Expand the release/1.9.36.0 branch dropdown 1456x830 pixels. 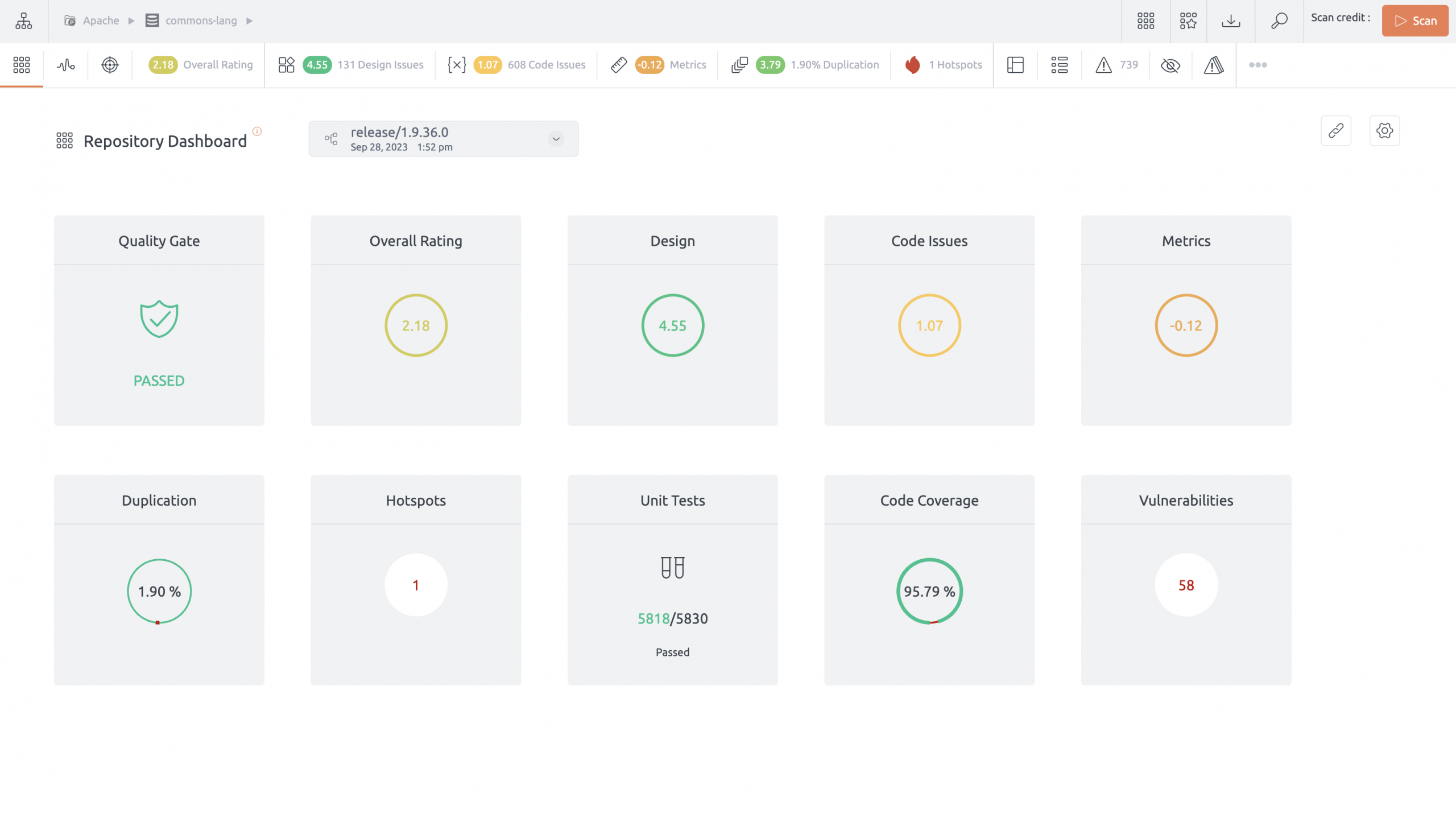(x=555, y=139)
